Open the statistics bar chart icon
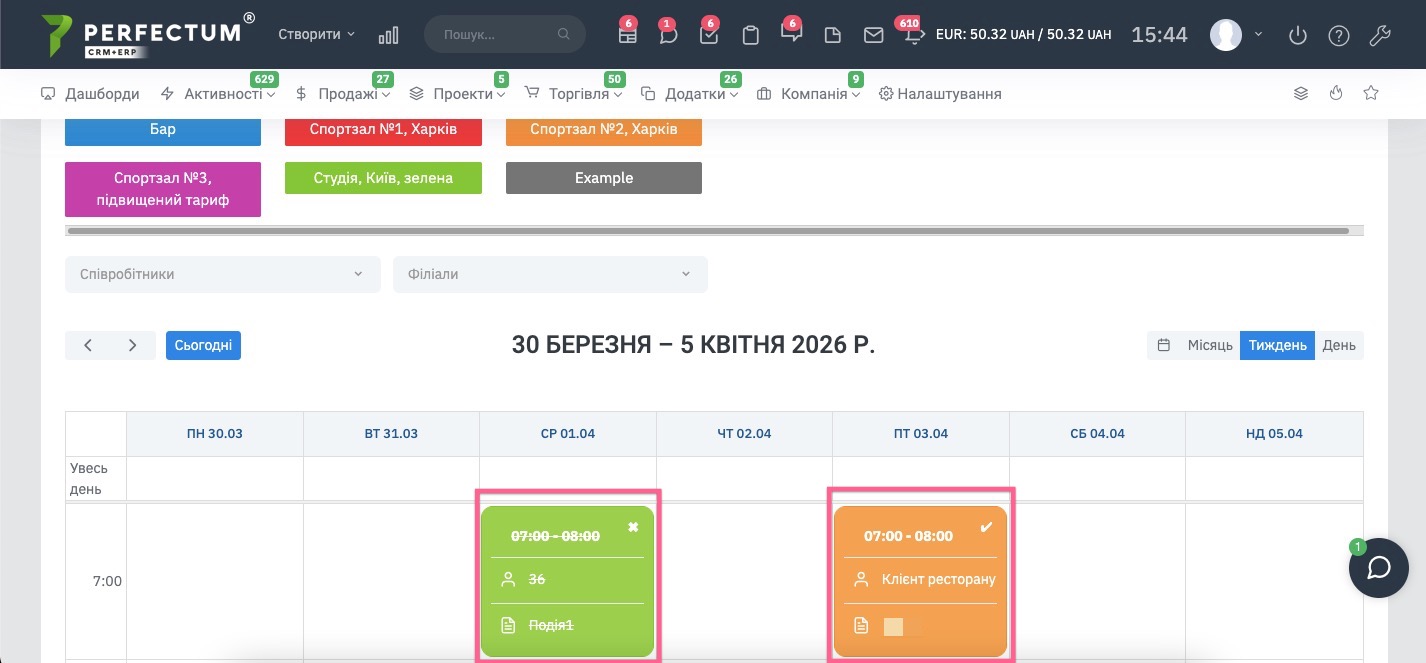1426x663 pixels. (x=388, y=35)
